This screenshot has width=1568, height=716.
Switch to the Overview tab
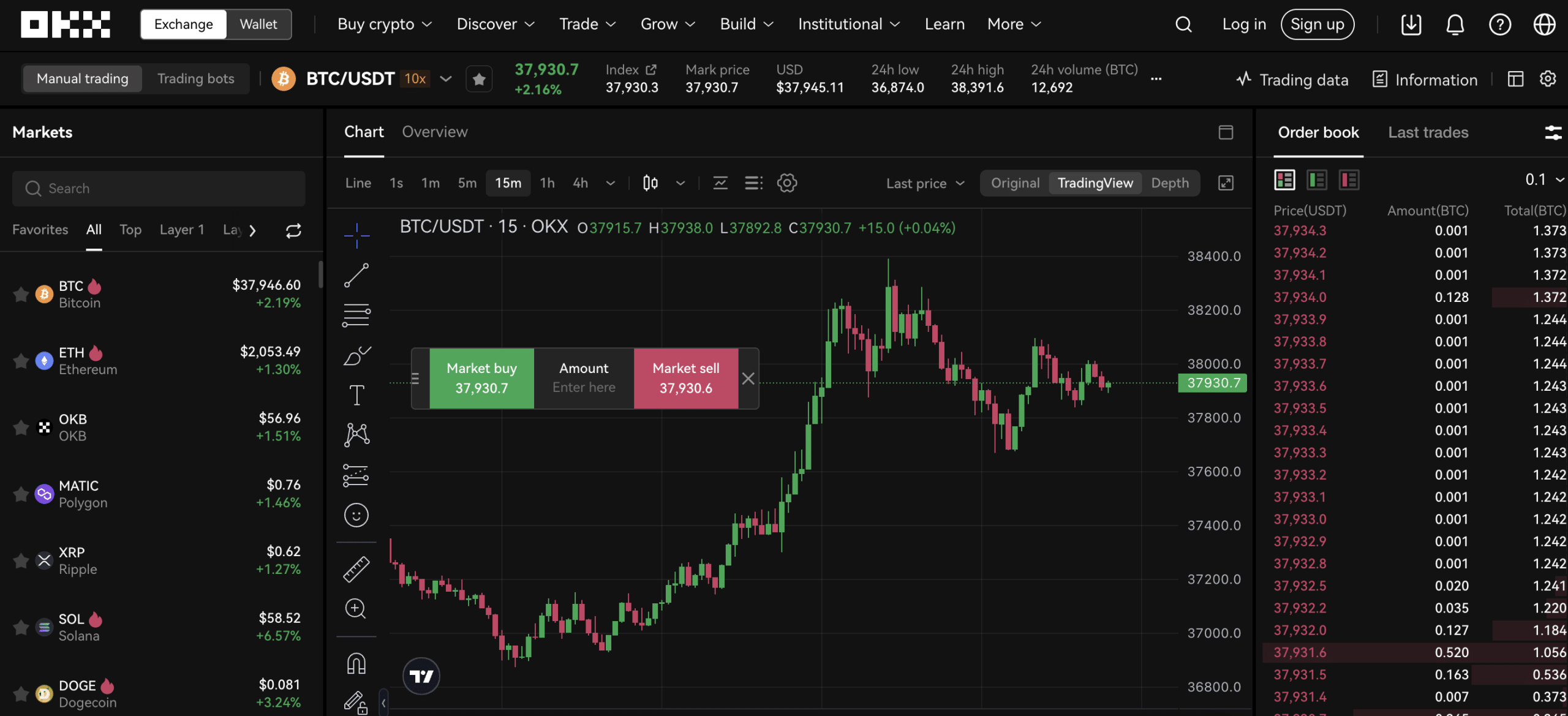click(434, 132)
